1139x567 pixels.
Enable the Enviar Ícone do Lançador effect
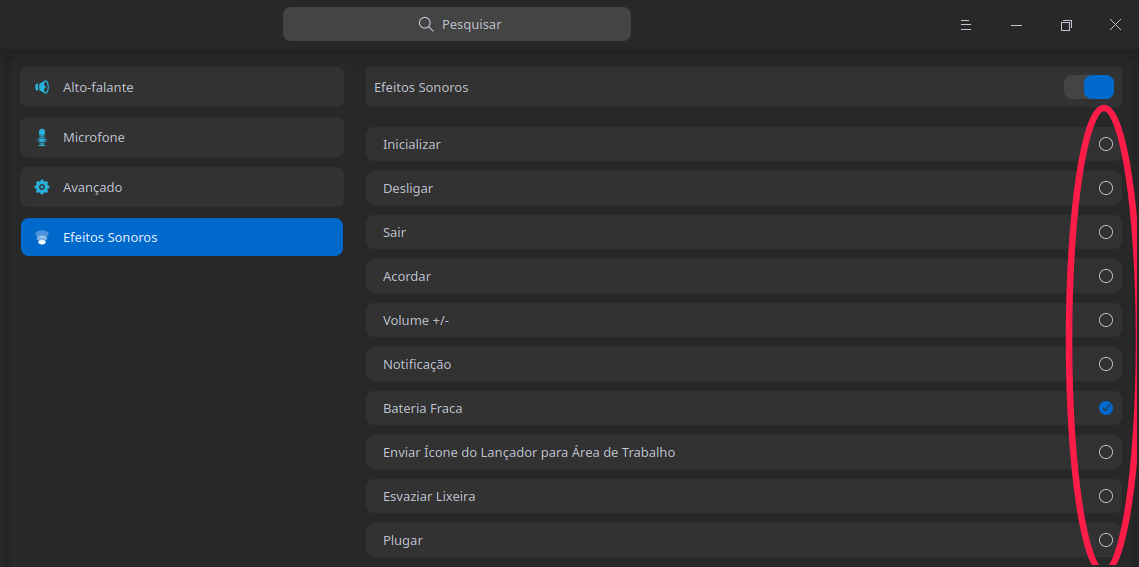coord(1106,452)
